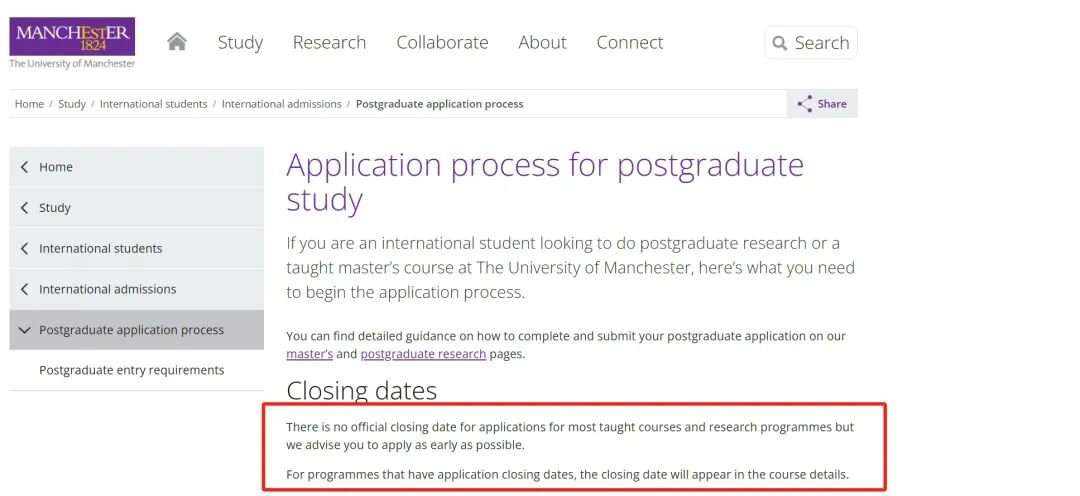Select the About menu item
1080x496 pixels.
[x=542, y=43]
